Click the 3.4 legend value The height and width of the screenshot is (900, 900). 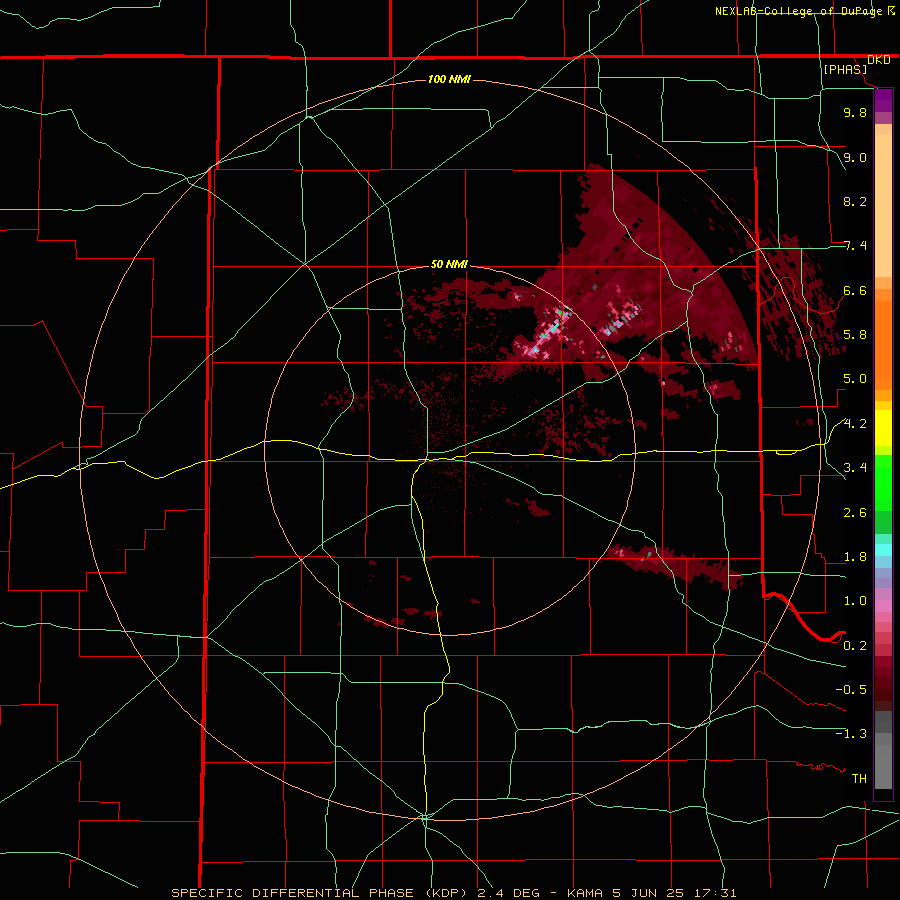[855, 468]
